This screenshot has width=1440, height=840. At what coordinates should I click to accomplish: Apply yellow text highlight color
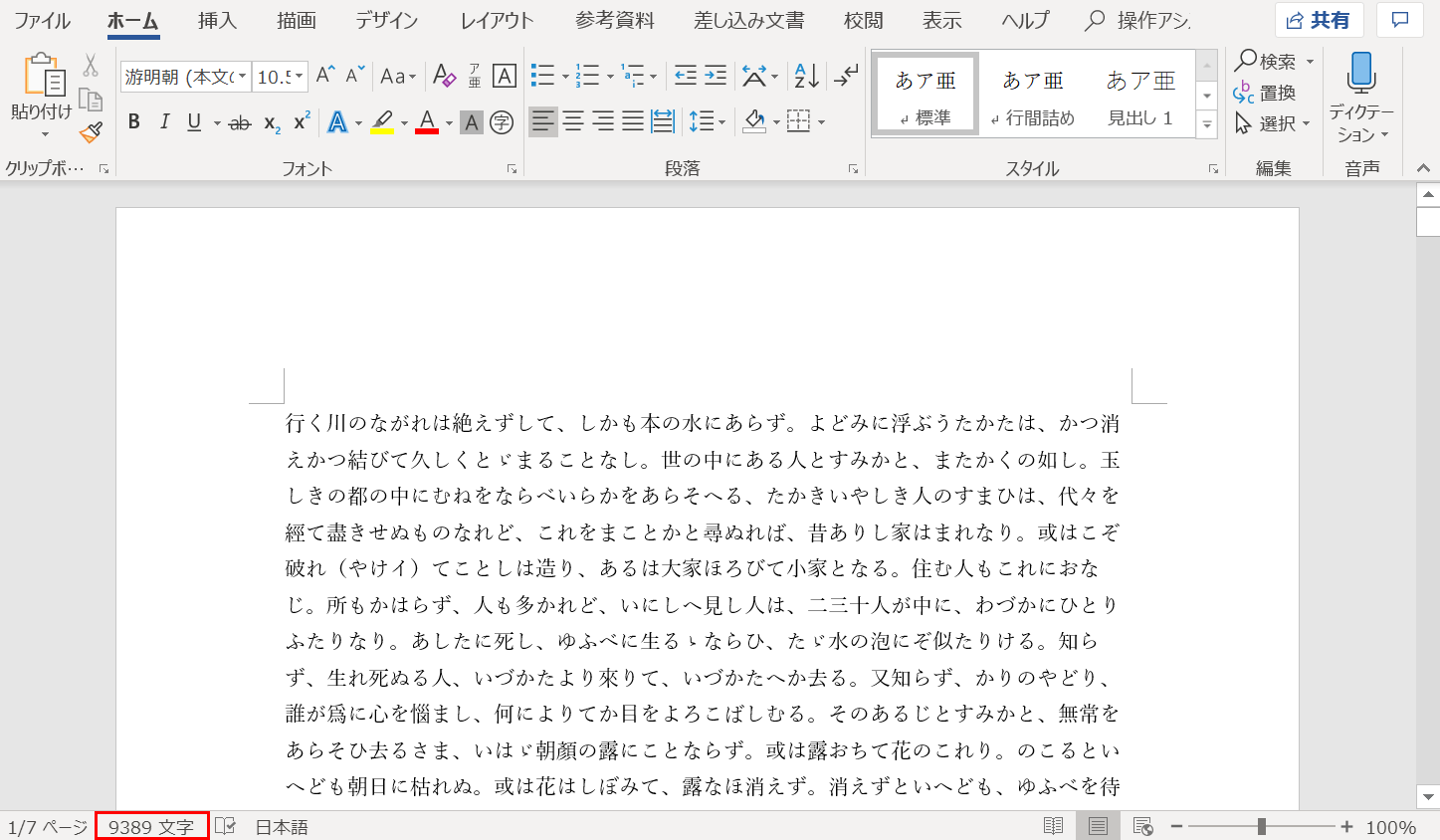point(382,122)
